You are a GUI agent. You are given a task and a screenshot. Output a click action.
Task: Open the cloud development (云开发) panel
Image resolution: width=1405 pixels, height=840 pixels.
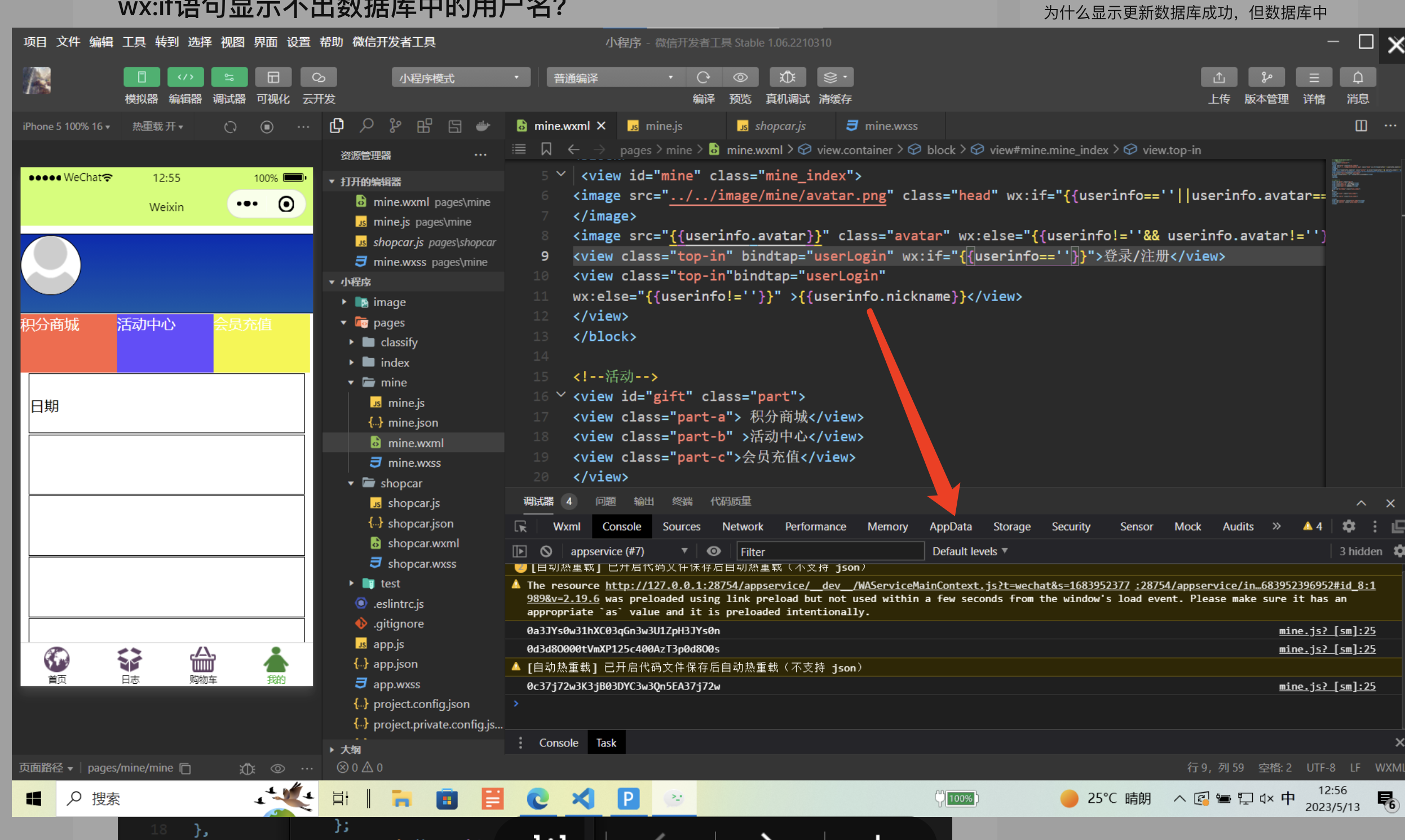318,78
